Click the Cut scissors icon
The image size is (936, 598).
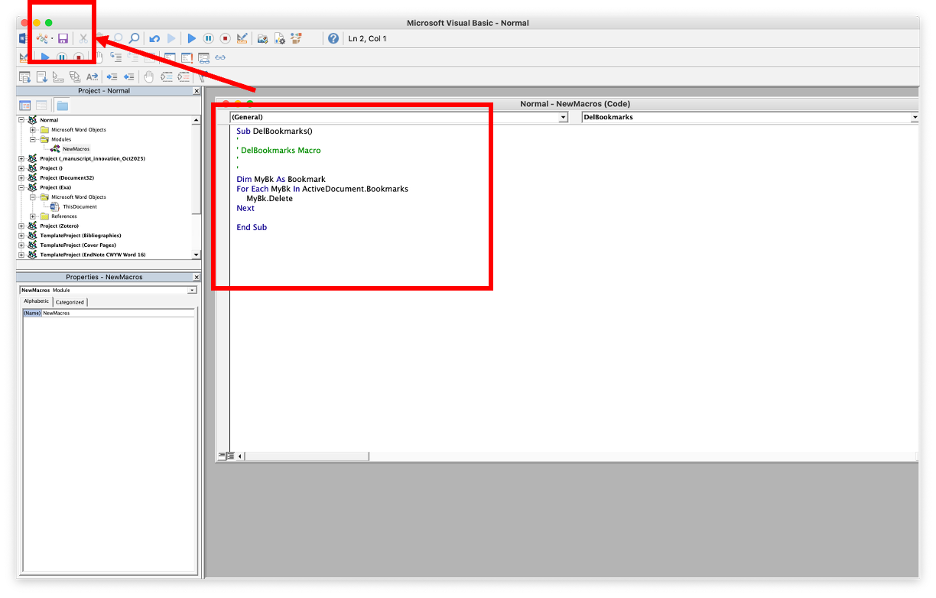pyautogui.click(x=84, y=39)
